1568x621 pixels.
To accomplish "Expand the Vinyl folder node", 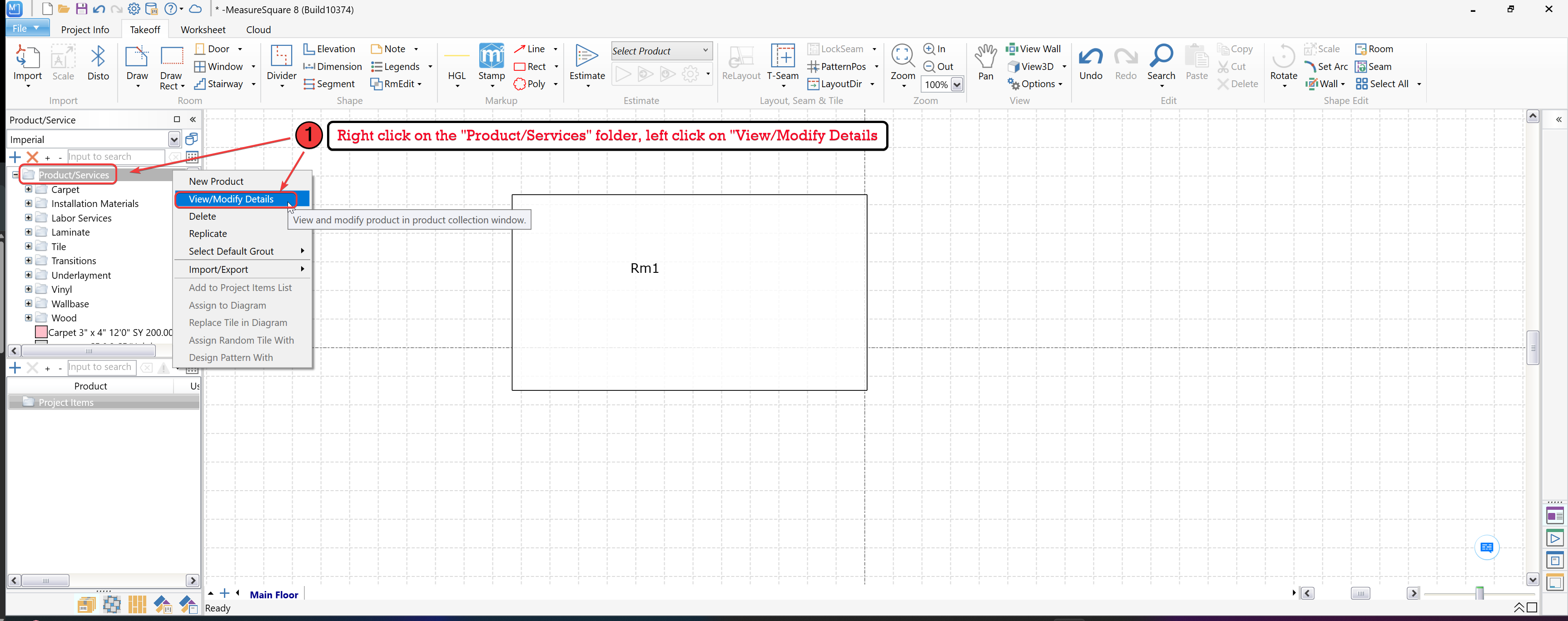I will click(x=28, y=289).
